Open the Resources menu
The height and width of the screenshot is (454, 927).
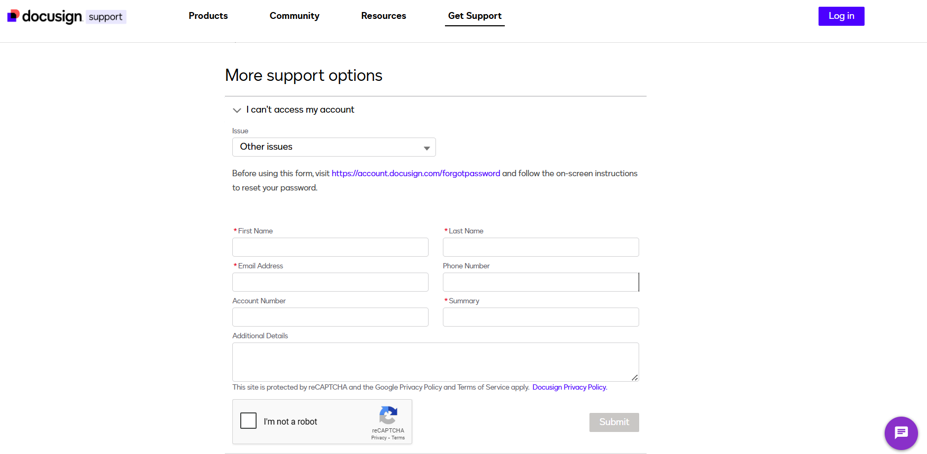(x=384, y=16)
